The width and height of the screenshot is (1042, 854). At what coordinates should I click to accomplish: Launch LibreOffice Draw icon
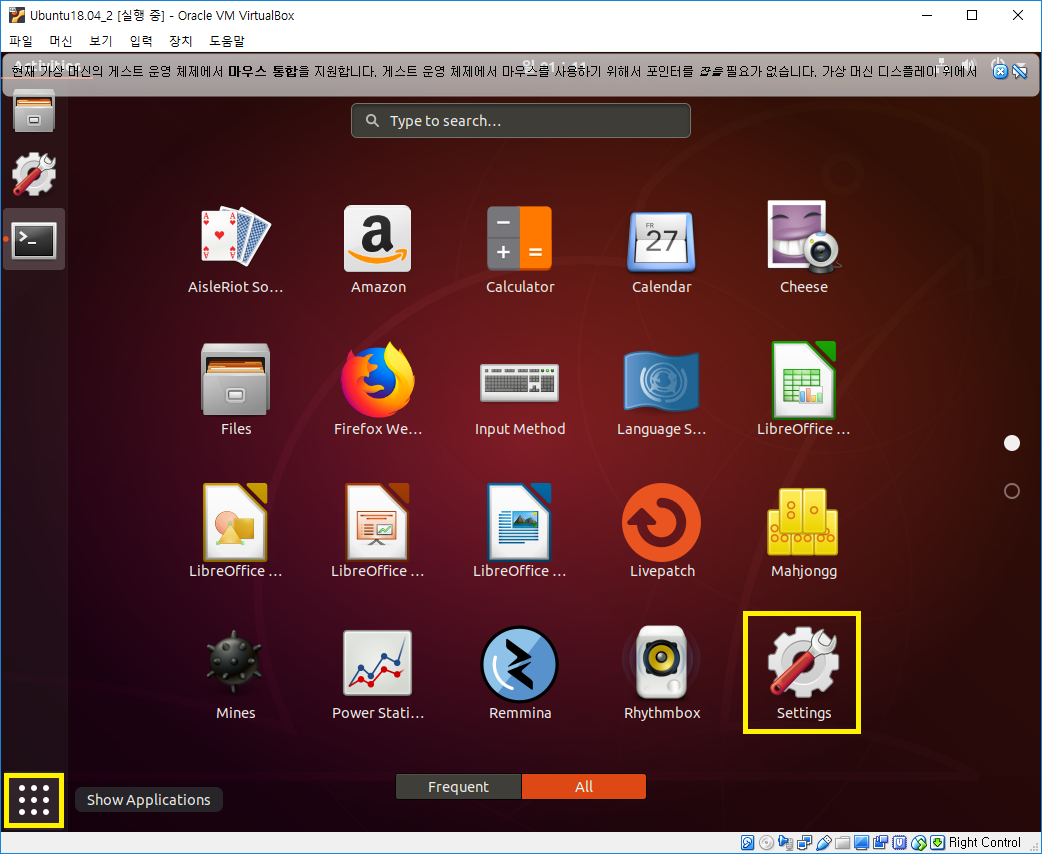(x=235, y=532)
